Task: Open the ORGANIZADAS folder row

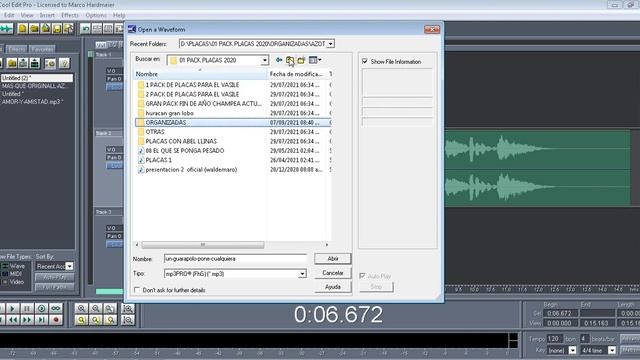Action: click(233, 122)
